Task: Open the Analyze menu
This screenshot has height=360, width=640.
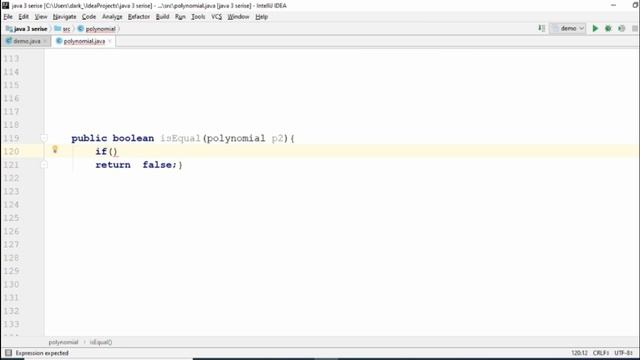Action: click(112, 17)
